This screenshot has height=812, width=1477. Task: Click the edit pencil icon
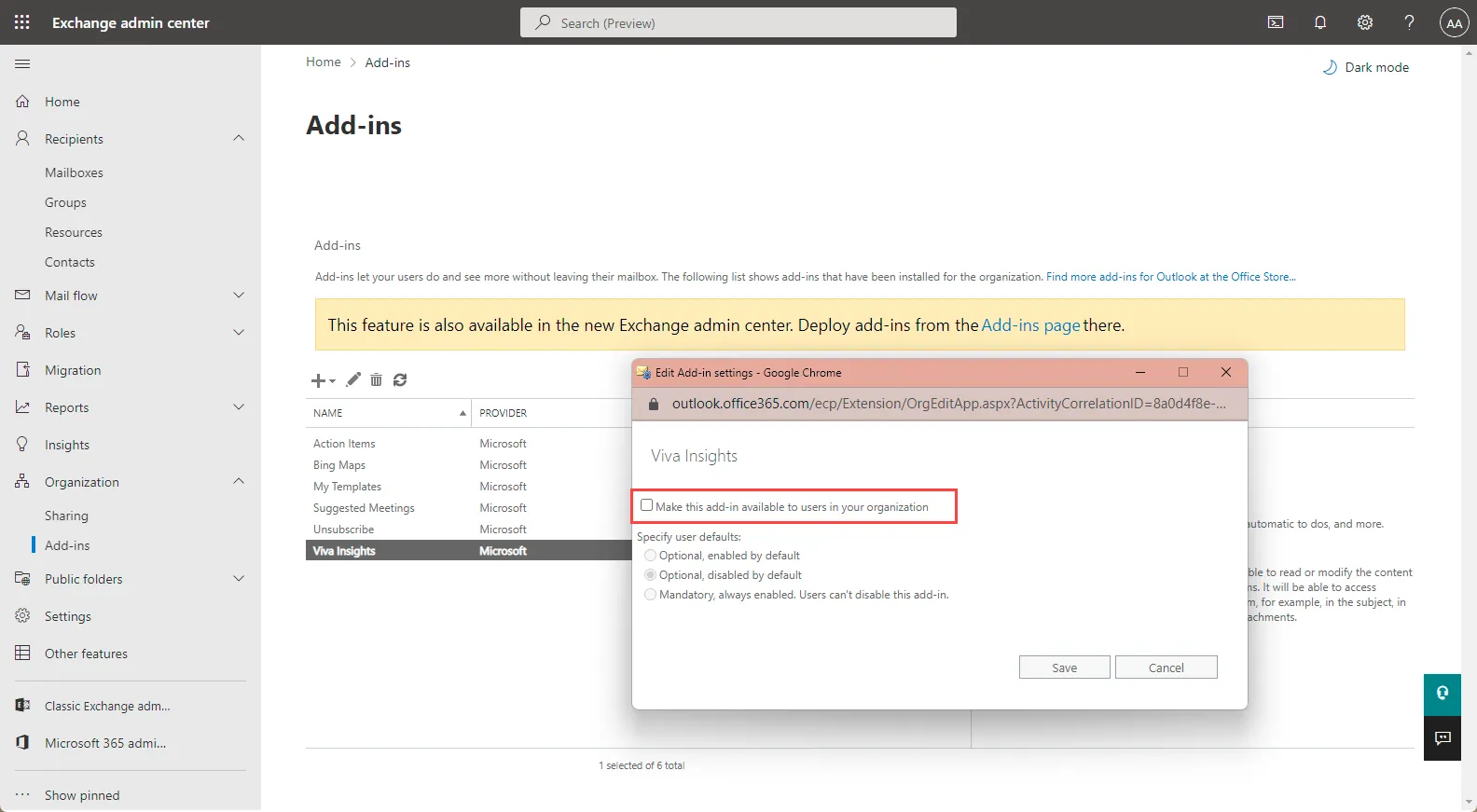pos(353,379)
